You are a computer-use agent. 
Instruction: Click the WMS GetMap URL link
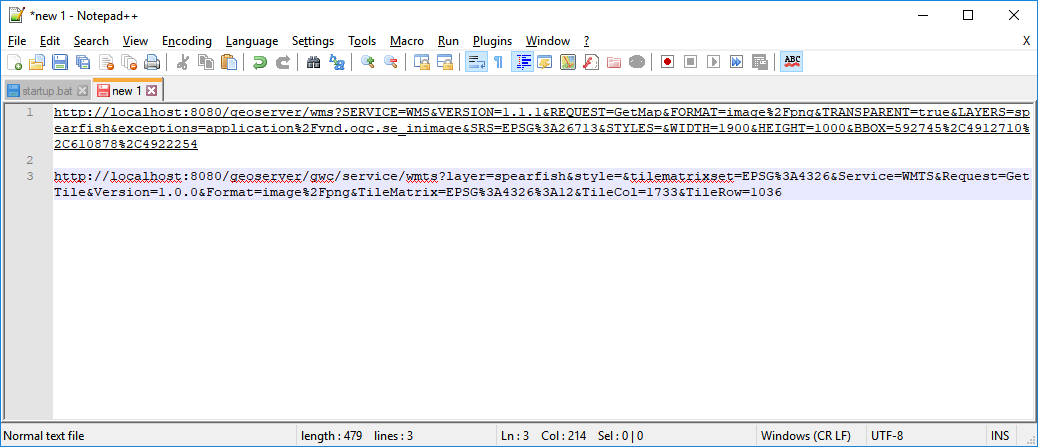(542, 128)
